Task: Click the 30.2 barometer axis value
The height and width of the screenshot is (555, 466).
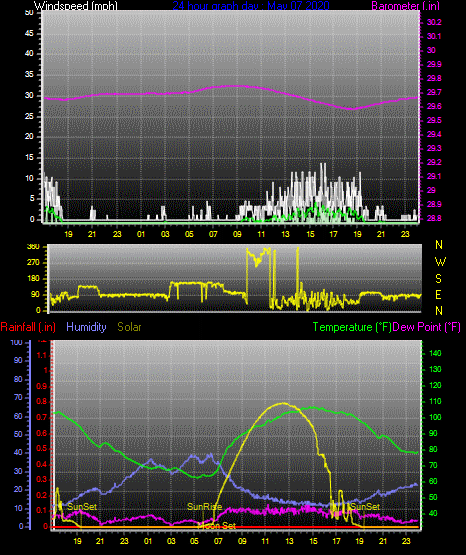Action: point(434,22)
